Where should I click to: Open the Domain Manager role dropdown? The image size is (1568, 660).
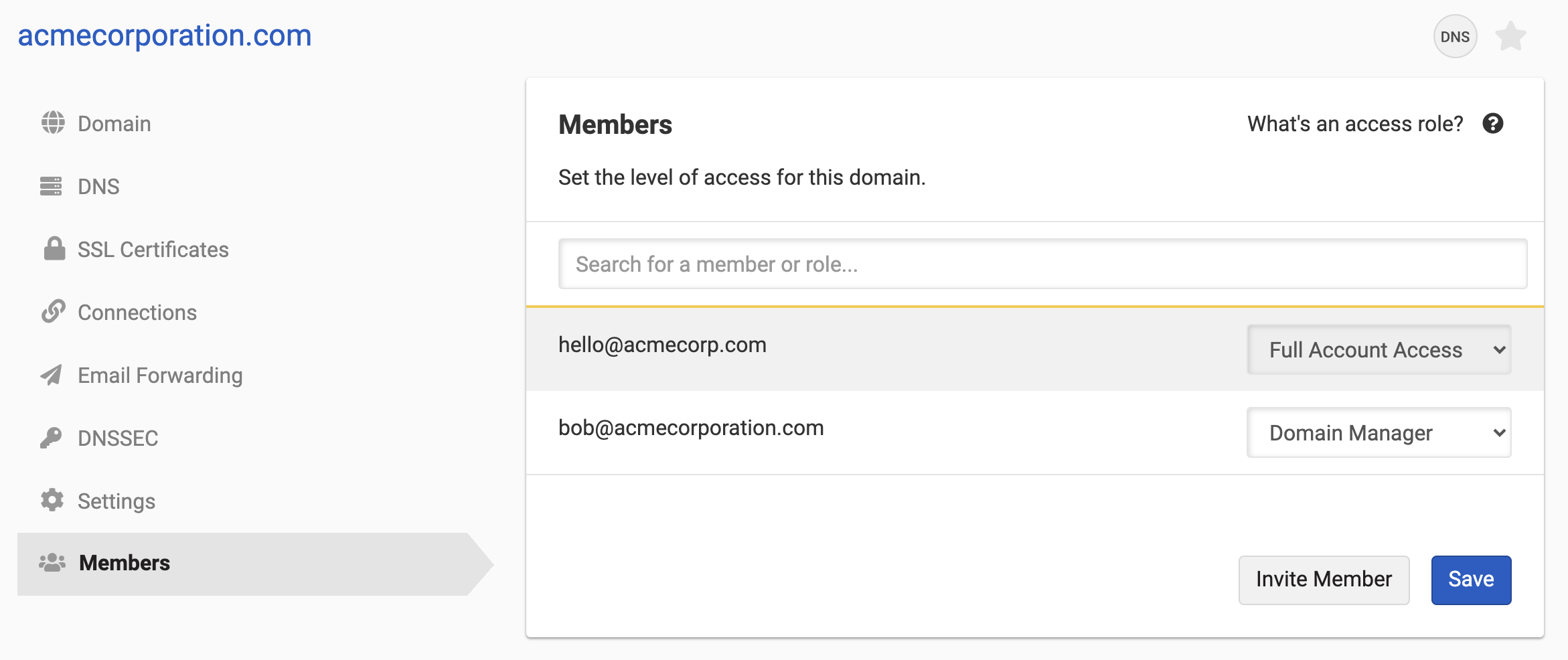pyautogui.click(x=1379, y=433)
